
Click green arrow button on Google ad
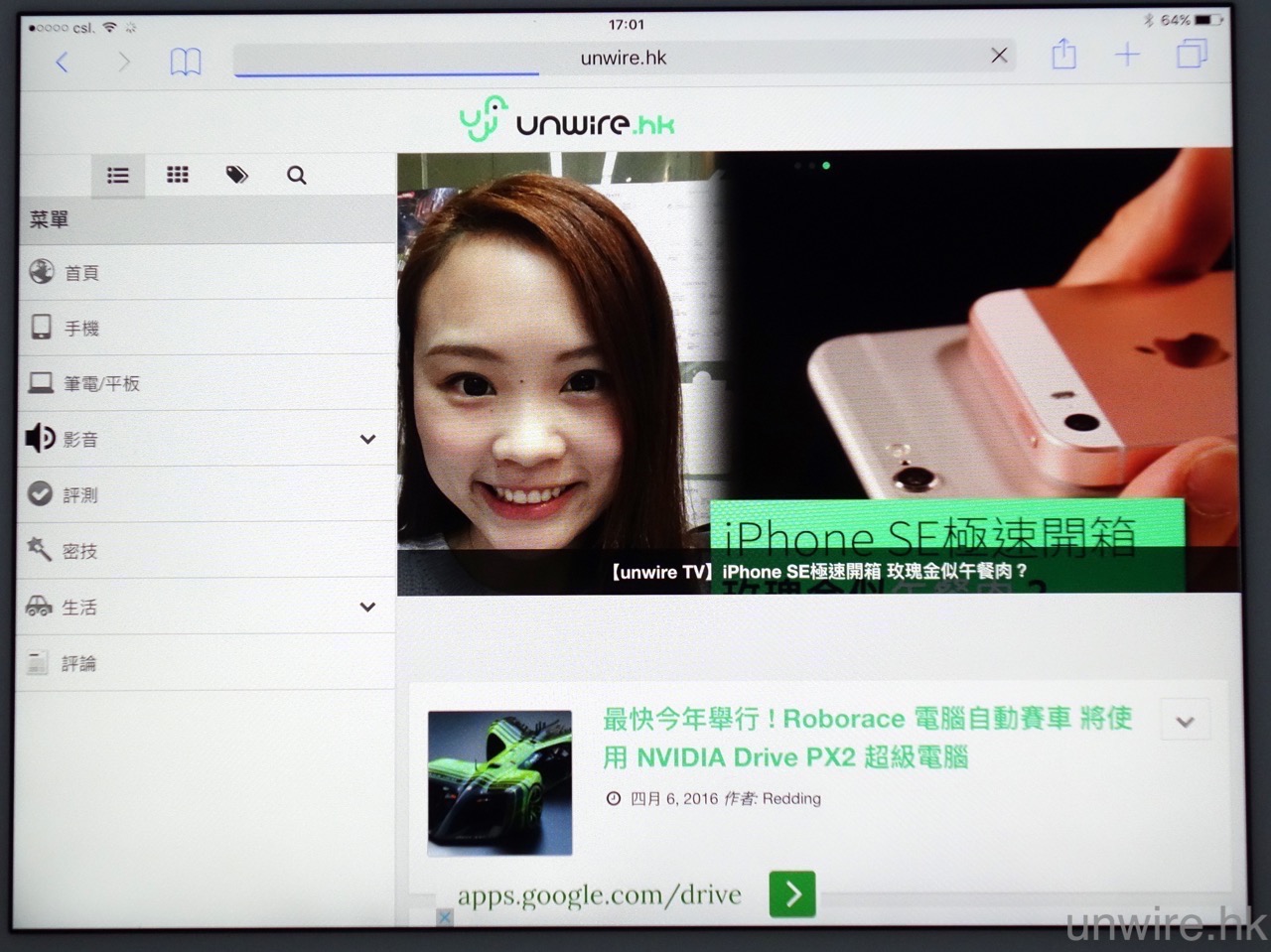(x=791, y=894)
